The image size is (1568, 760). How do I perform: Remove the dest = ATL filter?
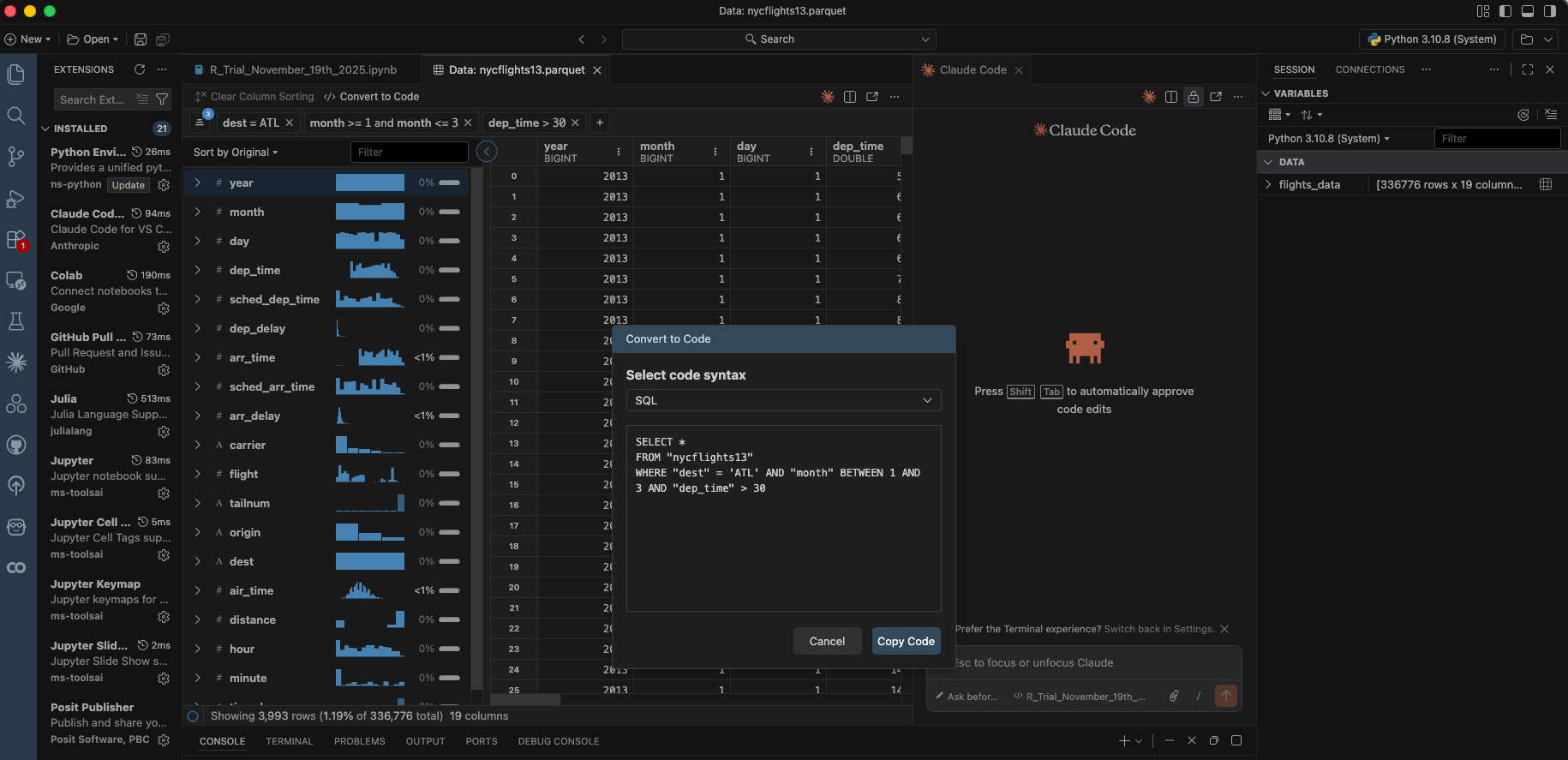[290, 123]
